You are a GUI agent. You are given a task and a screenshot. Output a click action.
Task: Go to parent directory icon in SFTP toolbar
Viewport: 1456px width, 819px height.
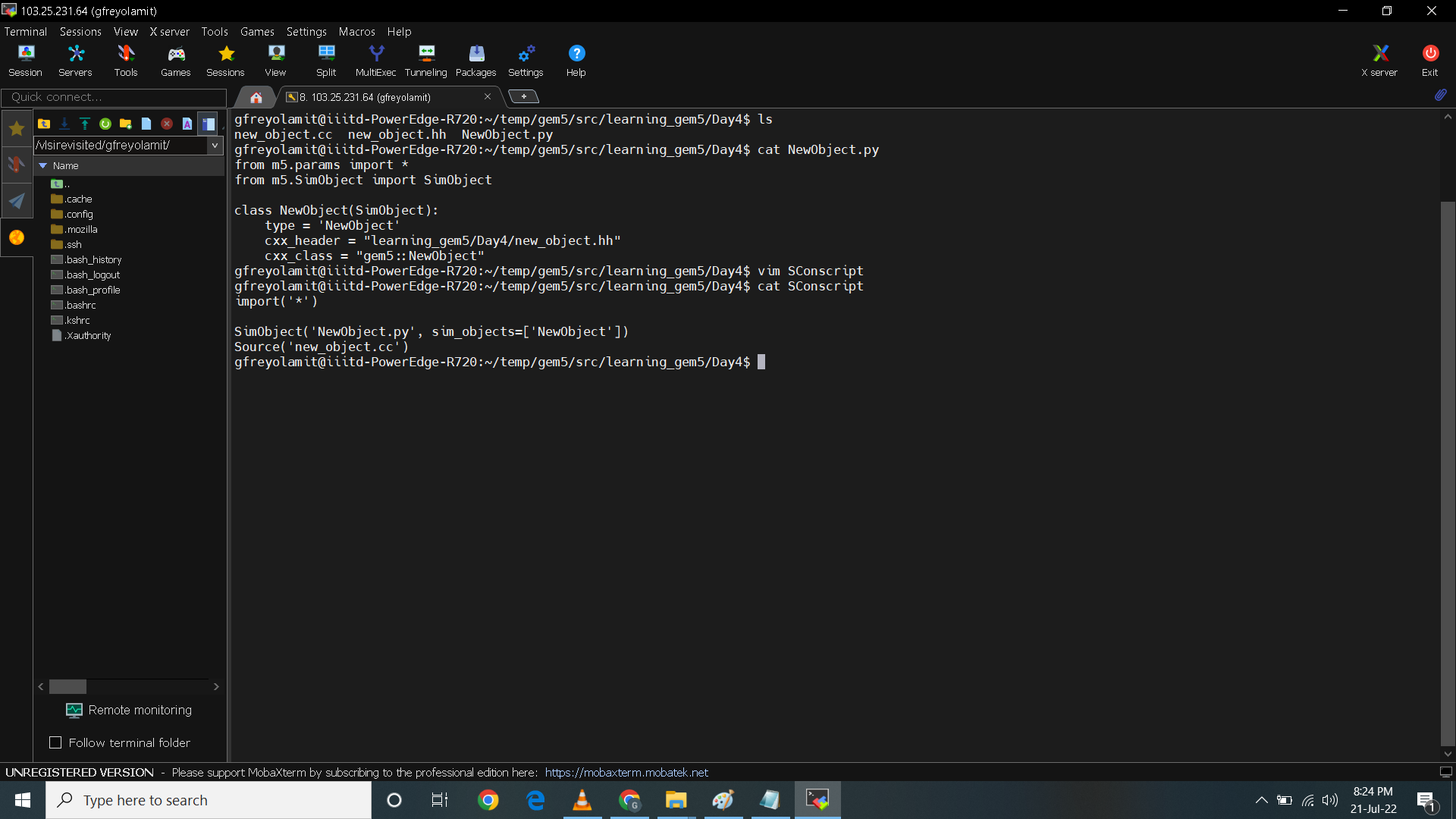pyautogui.click(x=44, y=124)
